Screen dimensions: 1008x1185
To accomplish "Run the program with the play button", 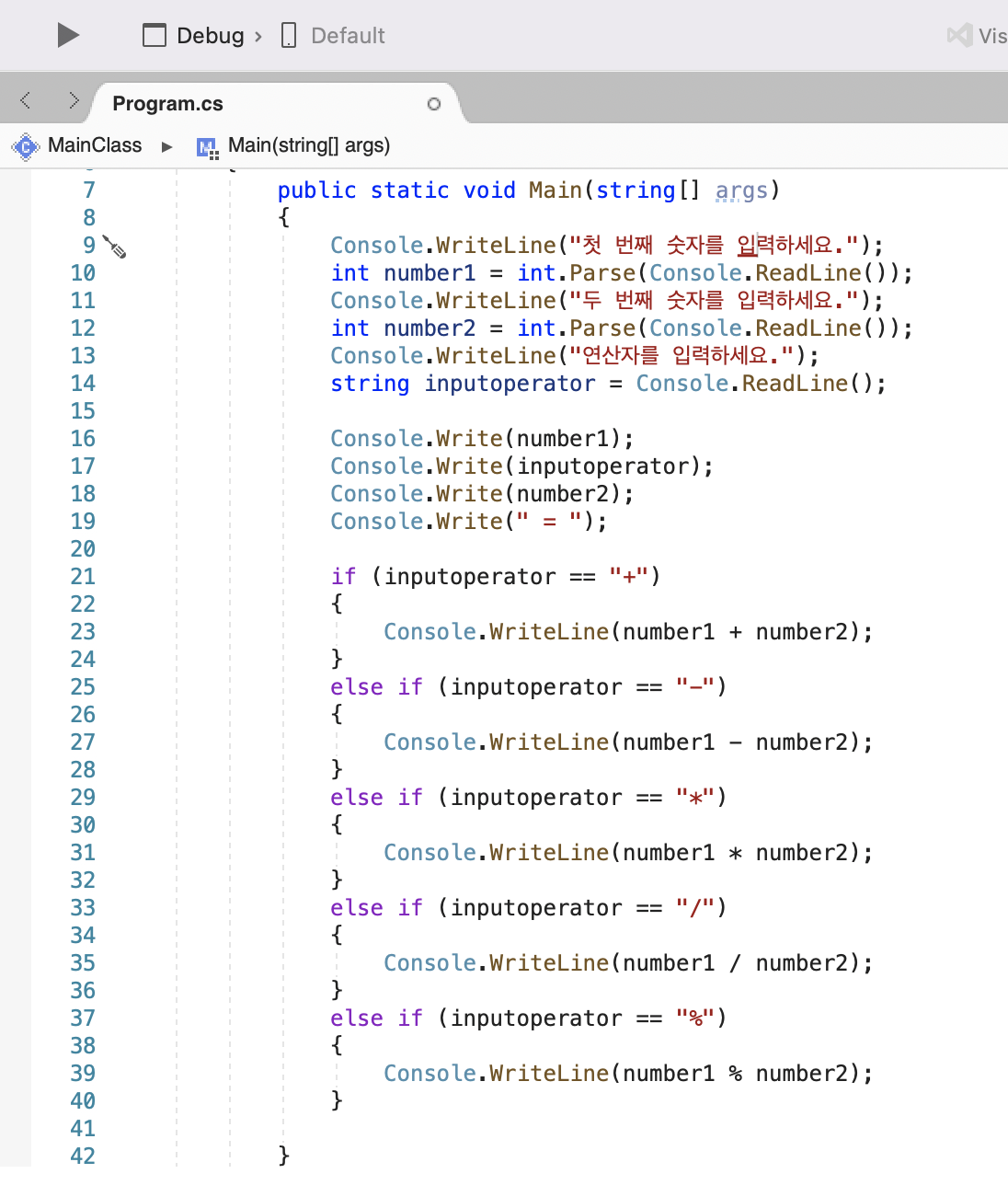I will tap(66, 35).
